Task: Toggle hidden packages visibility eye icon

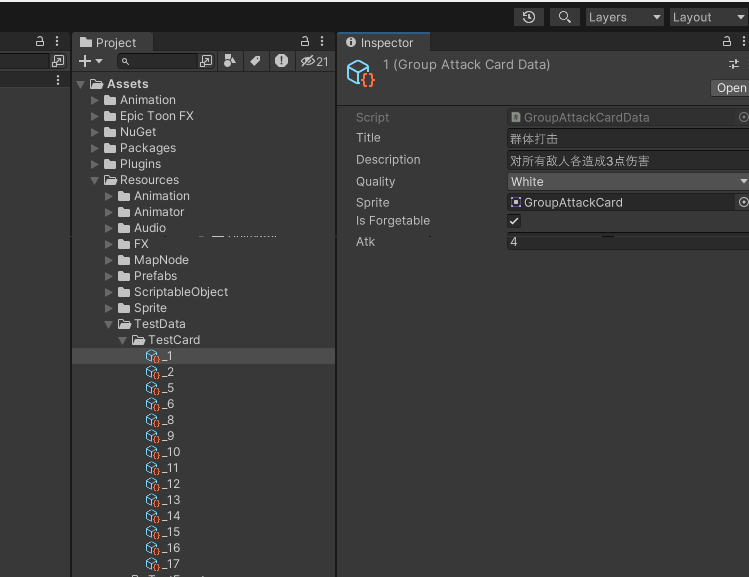Action: click(x=314, y=62)
